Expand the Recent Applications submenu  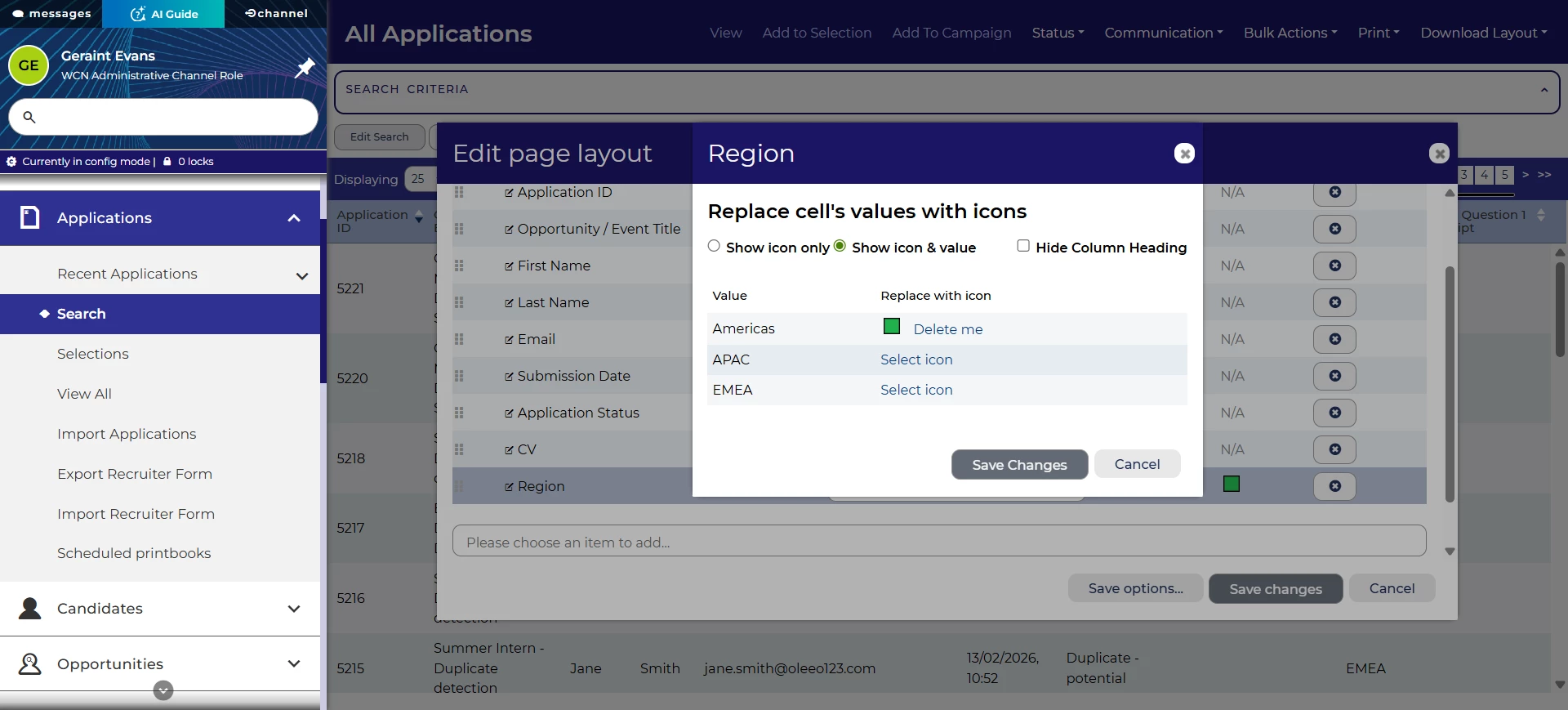(302, 275)
